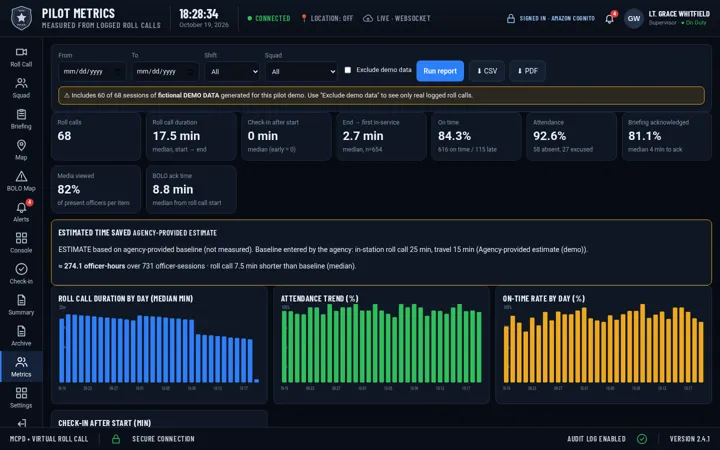Click the On-Time Rate By Day chart

pos(603,345)
